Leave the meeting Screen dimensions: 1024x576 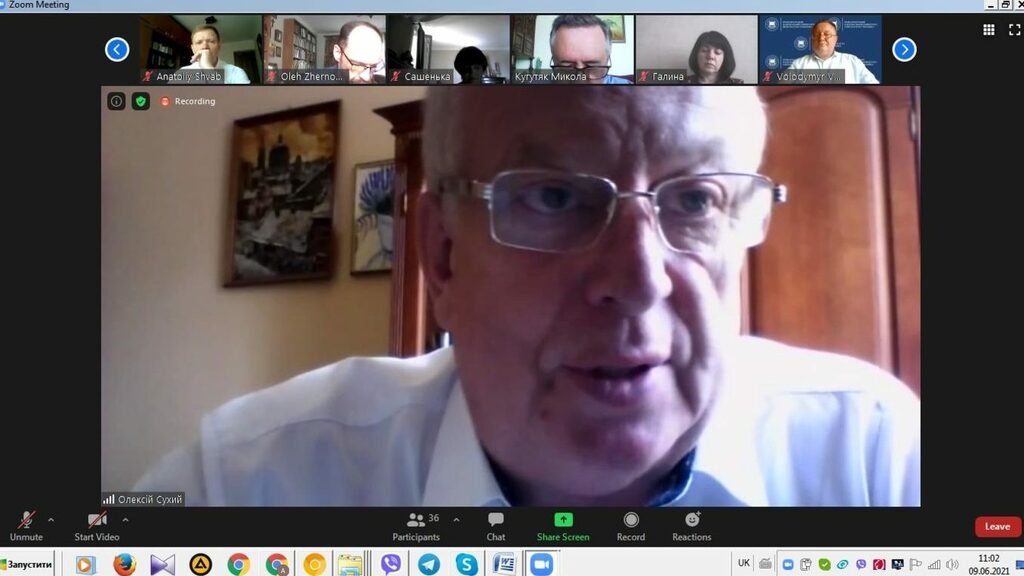[x=997, y=527]
